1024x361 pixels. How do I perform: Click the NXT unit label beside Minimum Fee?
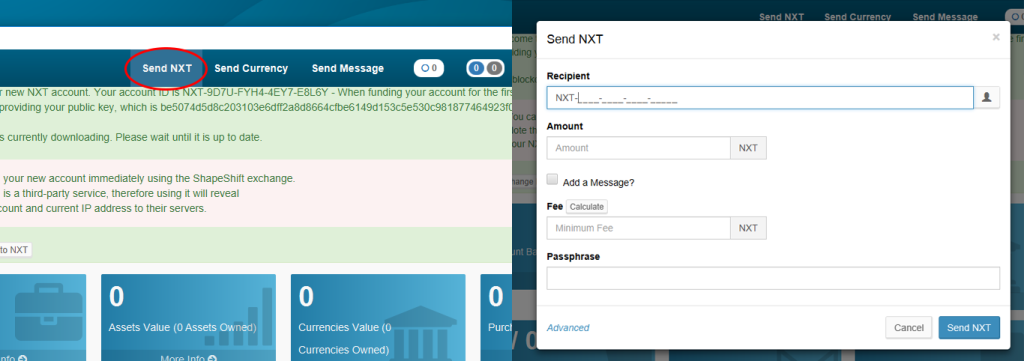click(x=748, y=228)
